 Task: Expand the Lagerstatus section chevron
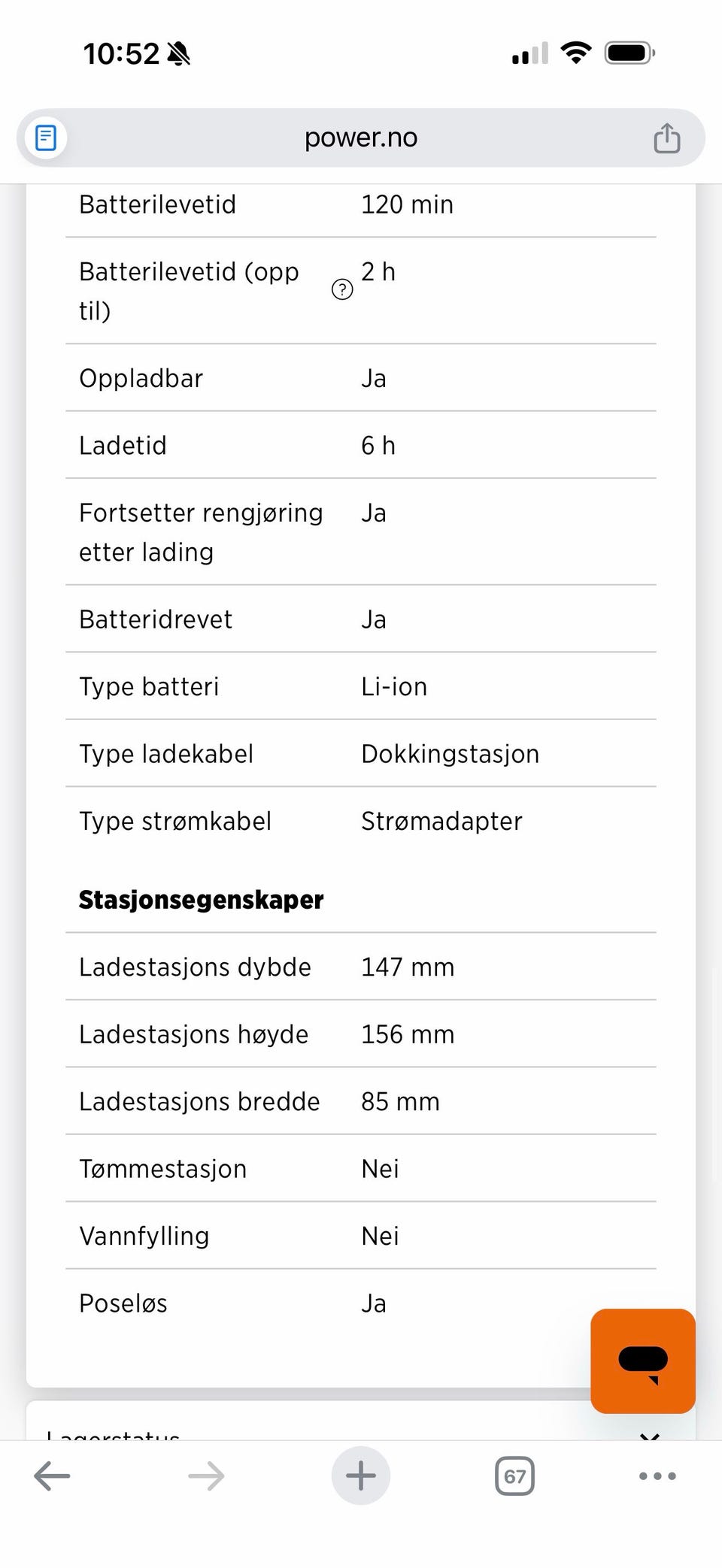tap(649, 1436)
